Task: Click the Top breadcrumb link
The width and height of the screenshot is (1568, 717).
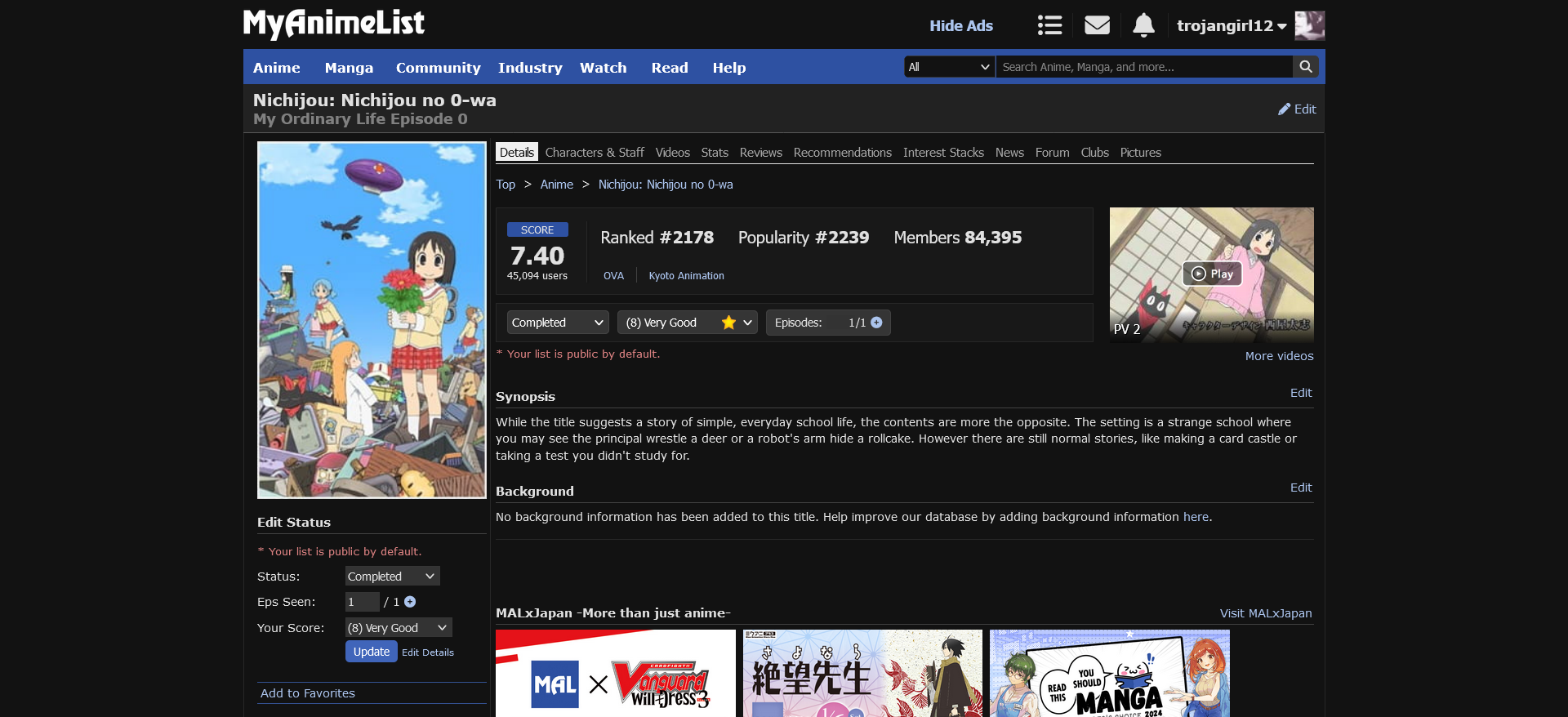Action: click(x=506, y=185)
